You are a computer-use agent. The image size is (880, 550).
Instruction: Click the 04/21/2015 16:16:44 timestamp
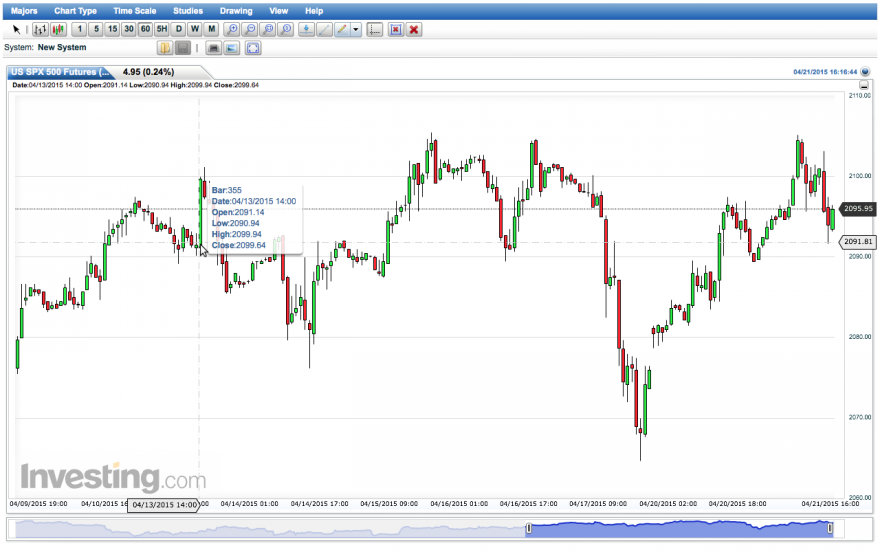pyautogui.click(x=825, y=72)
